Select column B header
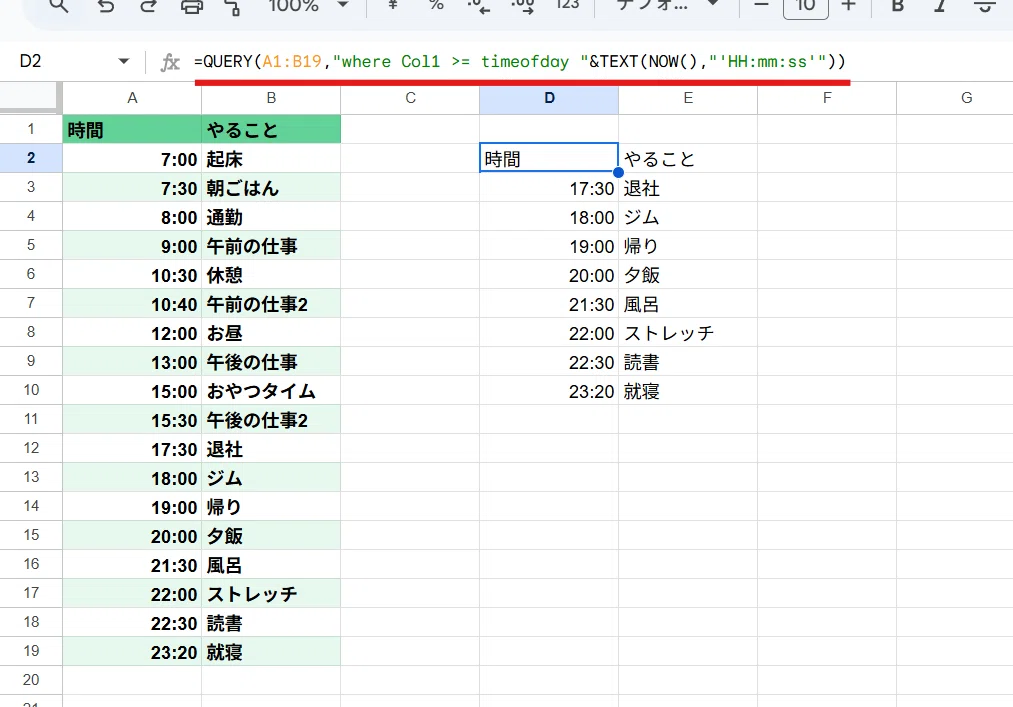 (x=271, y=98)
